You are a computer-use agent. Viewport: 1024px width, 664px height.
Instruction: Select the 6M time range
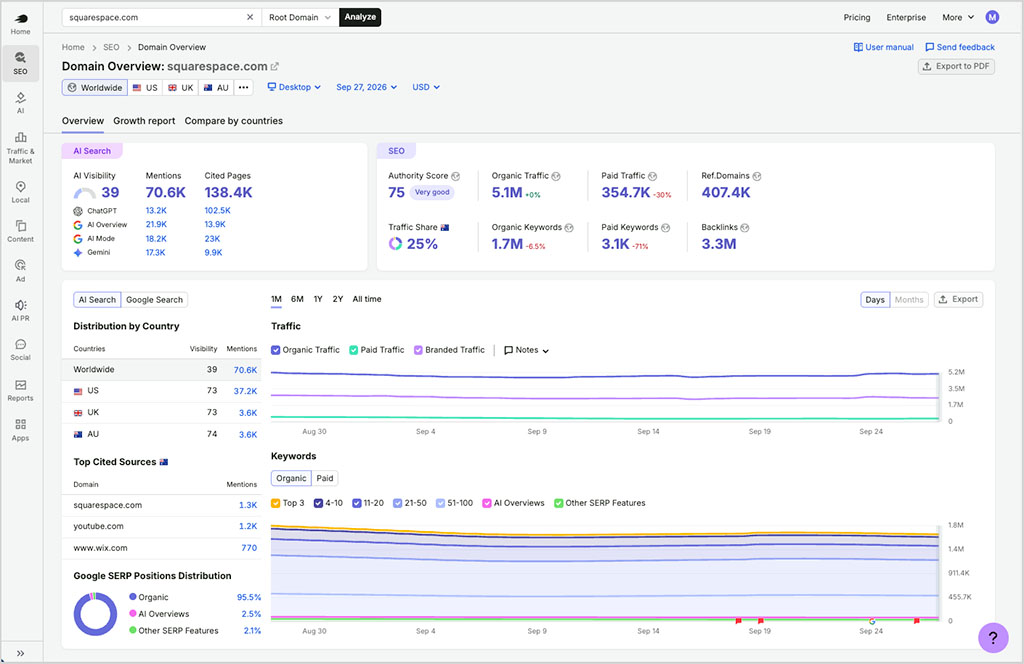click(297, 299)
